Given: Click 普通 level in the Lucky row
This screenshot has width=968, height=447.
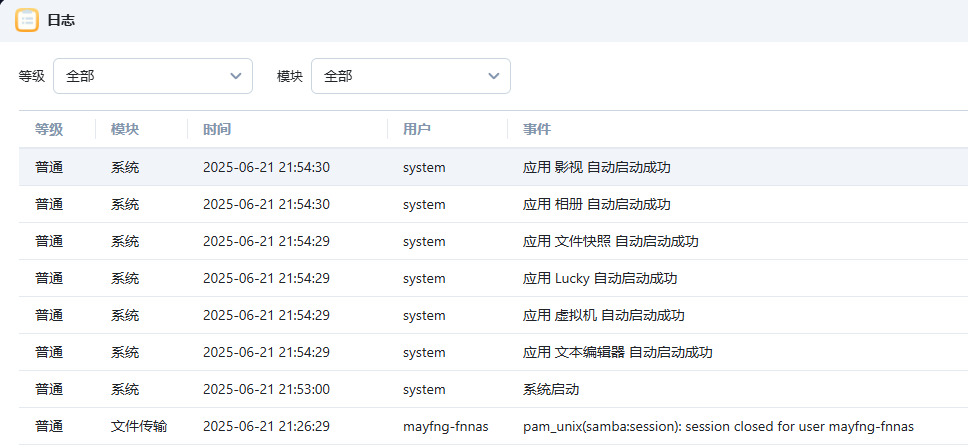Looking at the screenshot, I should coord(49,278).
